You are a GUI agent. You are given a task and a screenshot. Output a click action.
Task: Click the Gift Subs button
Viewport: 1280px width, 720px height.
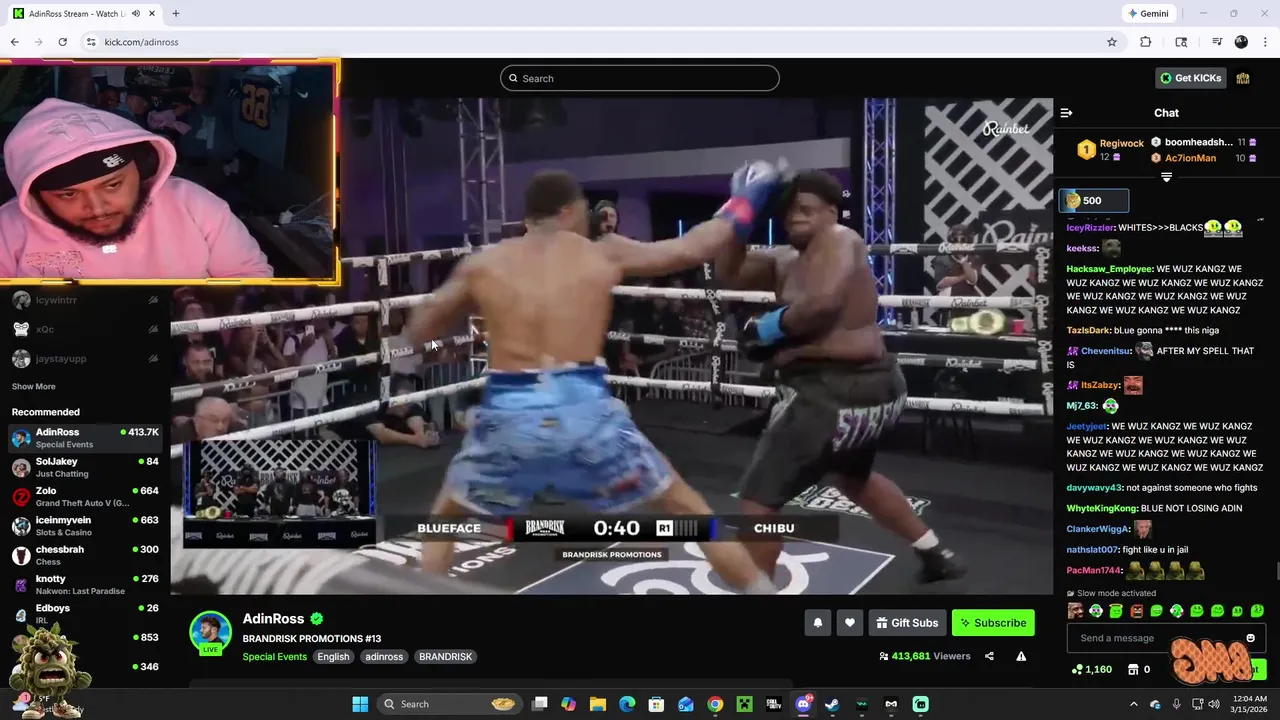pyautogui.click(x=907, y=623)
